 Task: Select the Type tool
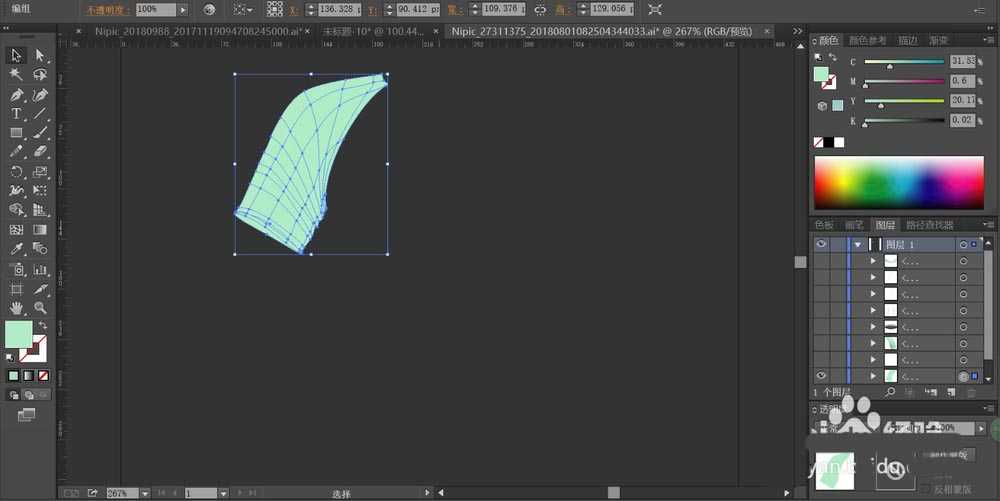(x=16, y=114)
